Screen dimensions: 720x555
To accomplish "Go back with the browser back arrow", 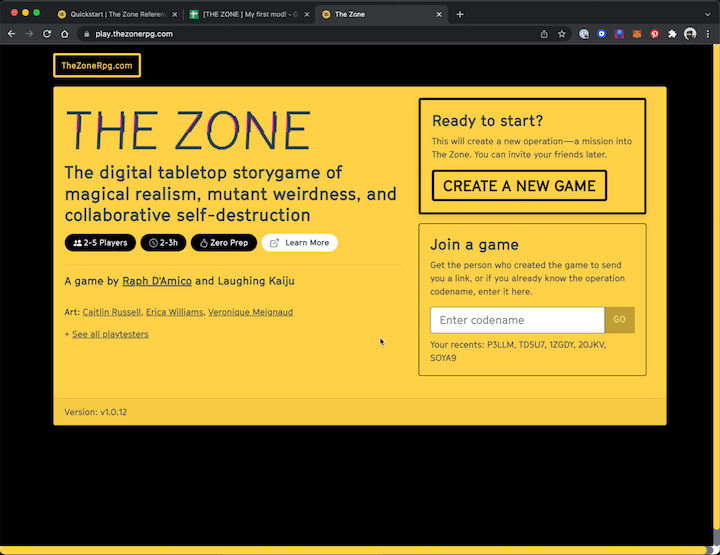I will pyautogui.click(x=11, y=34).
